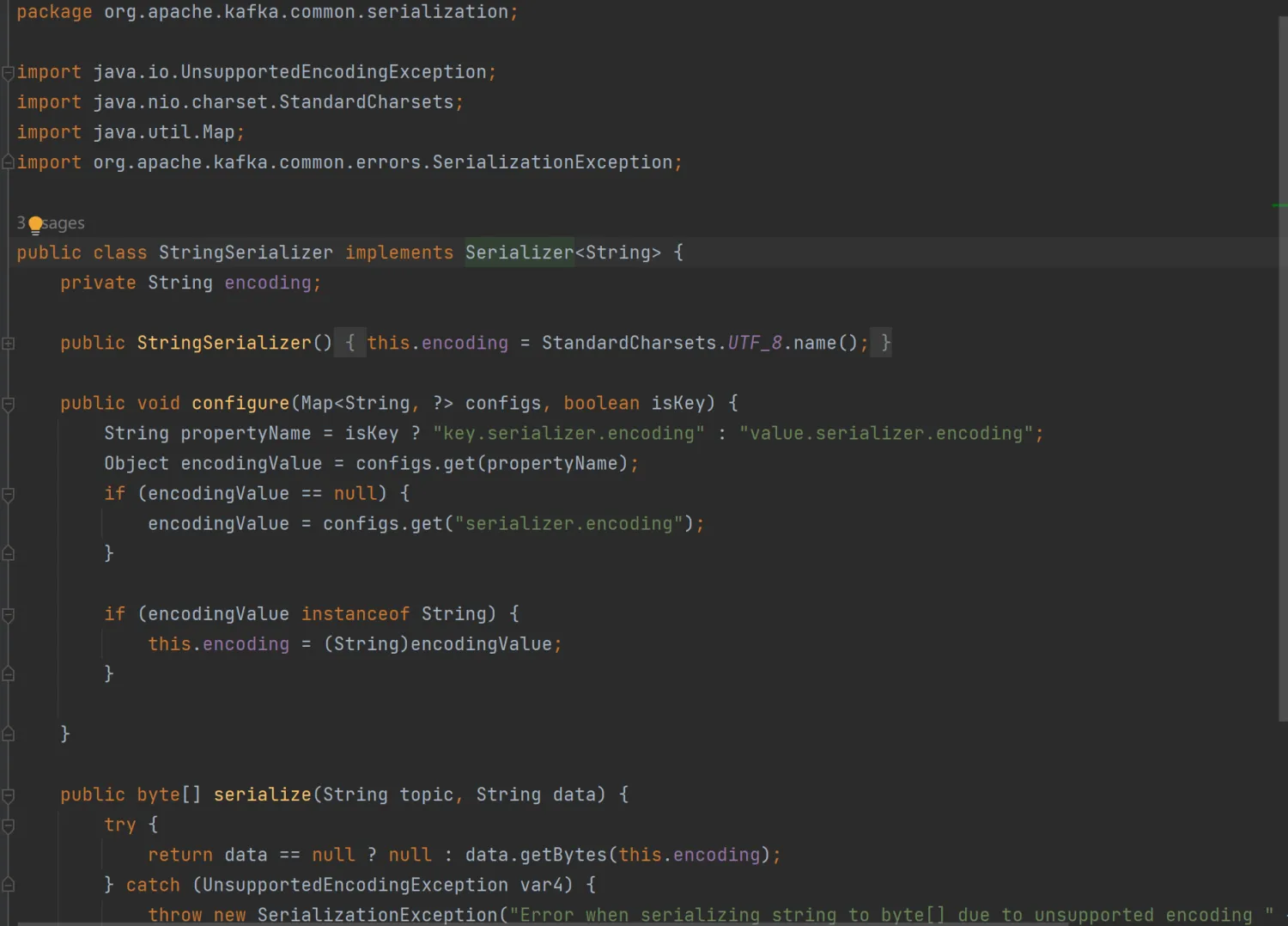
Task: Click the Serializer interface name in class declaration
Action: click(519, 253)
